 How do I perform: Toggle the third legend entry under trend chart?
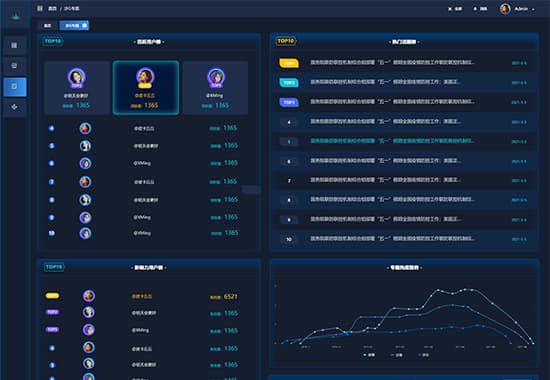424,355
